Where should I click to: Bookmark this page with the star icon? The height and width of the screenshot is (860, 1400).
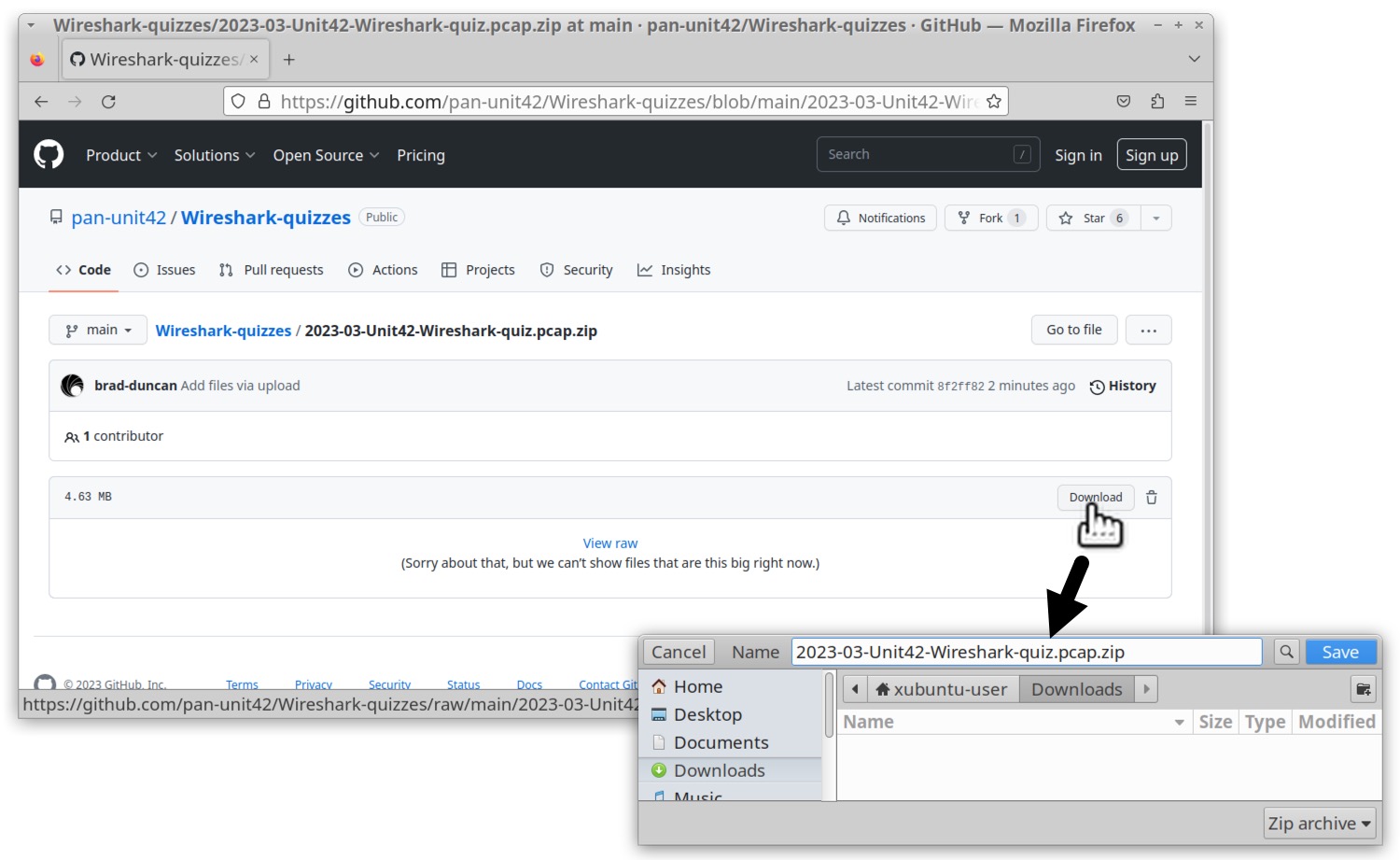coord(994,101)
